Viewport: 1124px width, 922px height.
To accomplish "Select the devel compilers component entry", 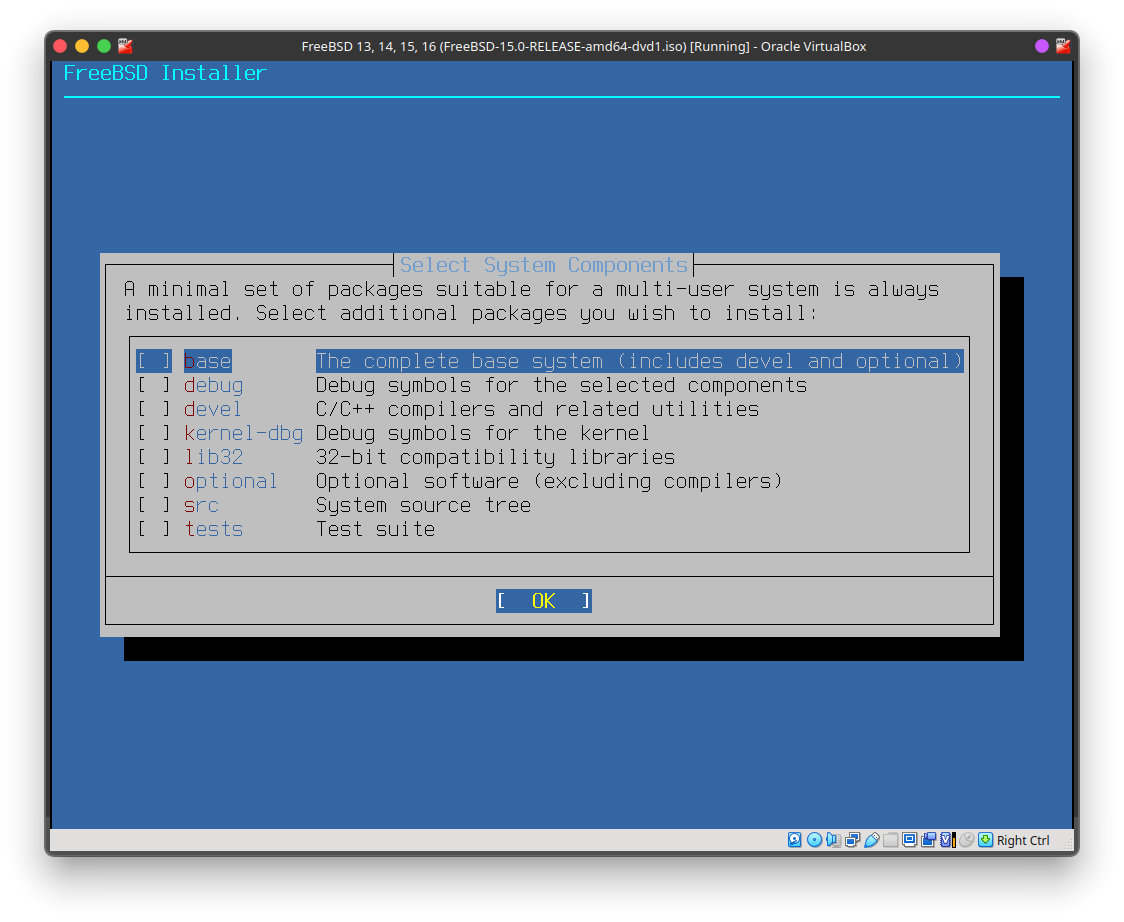I will click(x=212, y=409).
